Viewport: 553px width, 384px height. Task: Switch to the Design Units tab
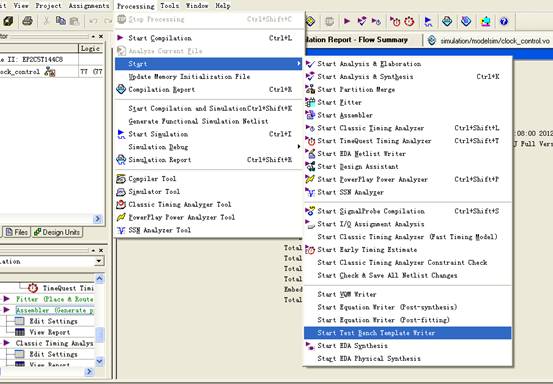click(57, 232)
